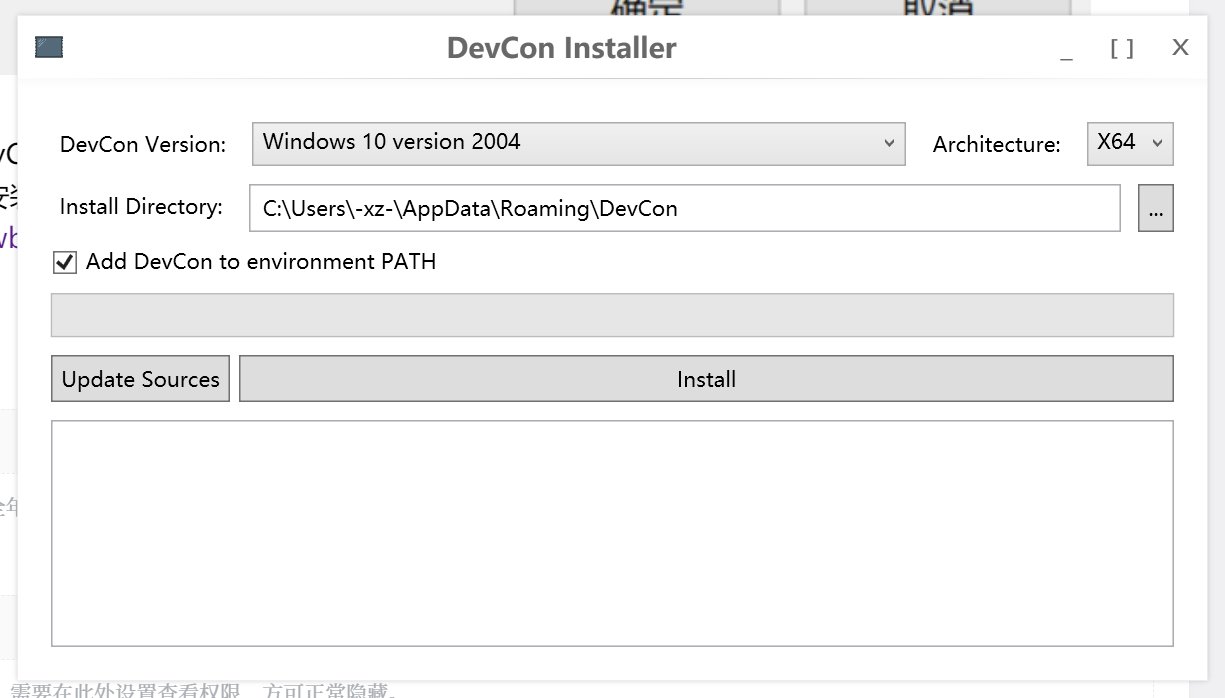Image resolution: width=1225 pixels, height=698 pixels.
Task: Click the installation progress bar
Action: click(x=611, y=315)
